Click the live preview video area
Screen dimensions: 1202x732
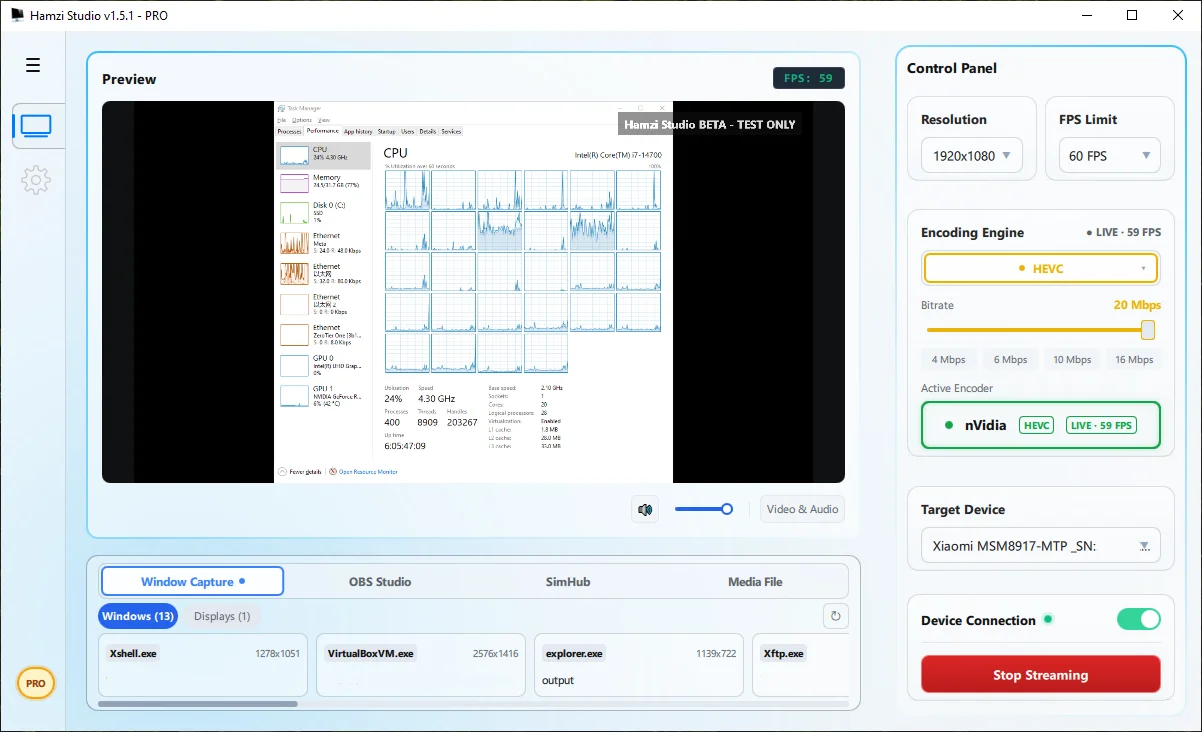pyautogui.click(x=473, y=292)
